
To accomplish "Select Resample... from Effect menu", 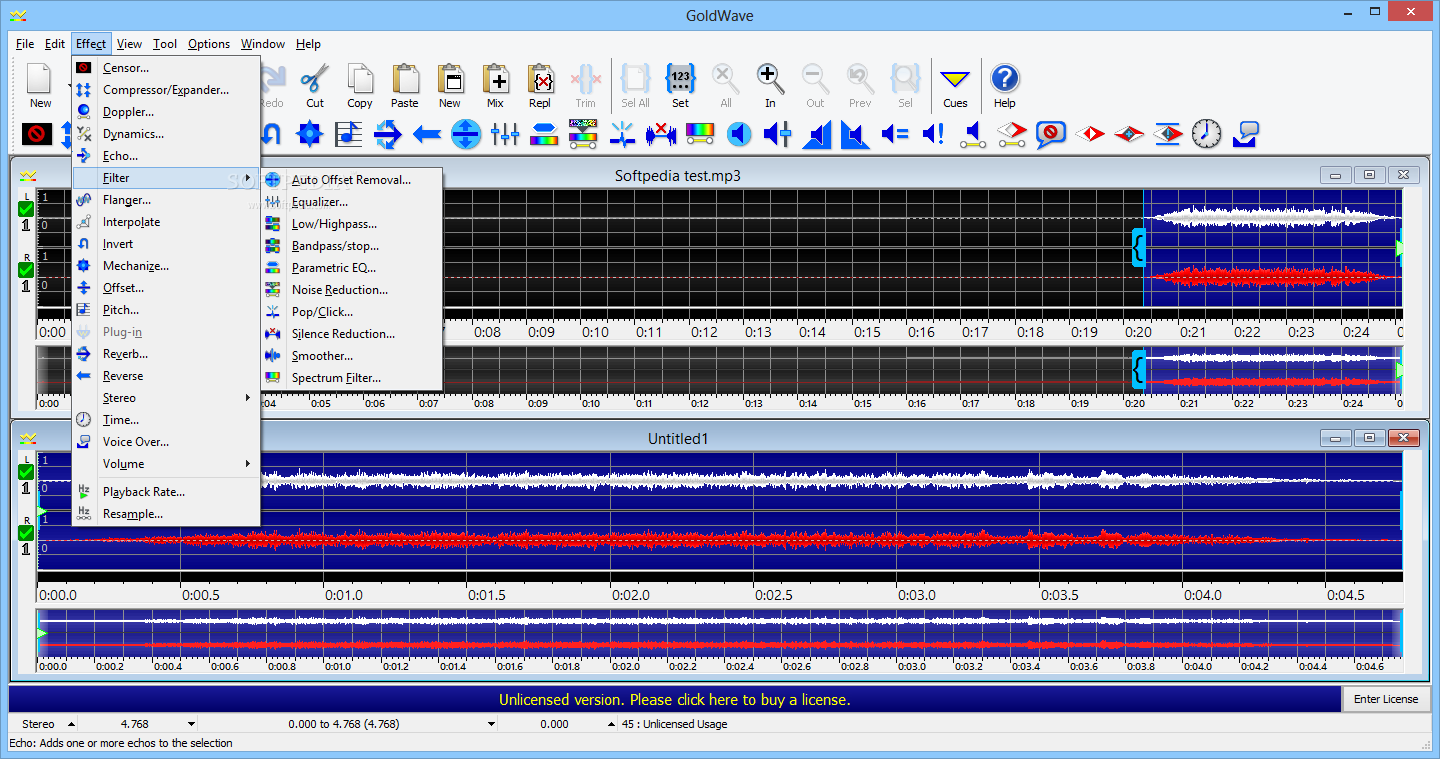I will click(165, 514).
